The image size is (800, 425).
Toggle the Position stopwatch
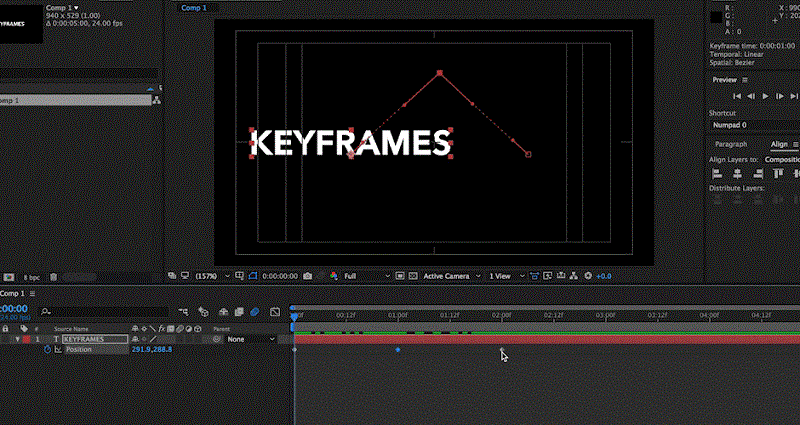coord(47,349)
